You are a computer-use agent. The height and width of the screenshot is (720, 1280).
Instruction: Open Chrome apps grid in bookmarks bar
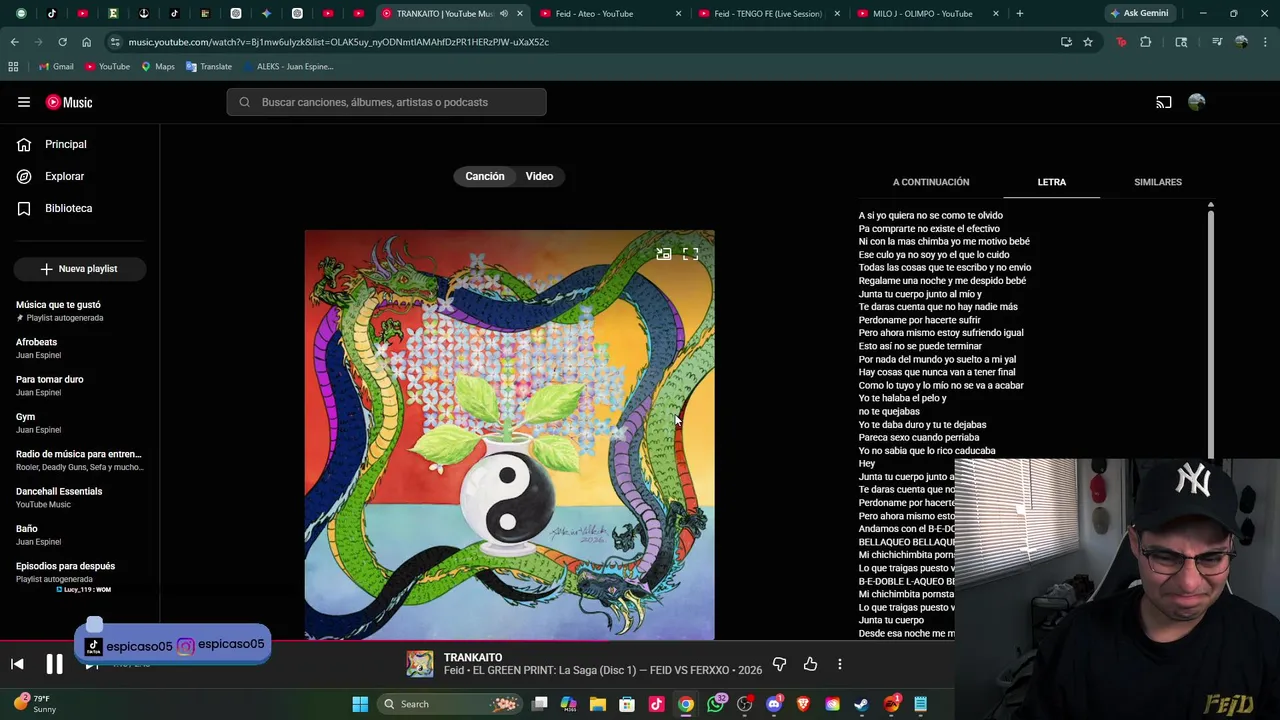[13, 66]
